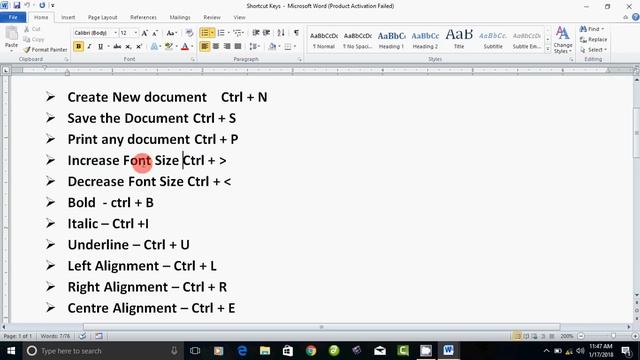Toggle Justify alignment button
The width and height of the screenshot is (640, 360).
238,47
